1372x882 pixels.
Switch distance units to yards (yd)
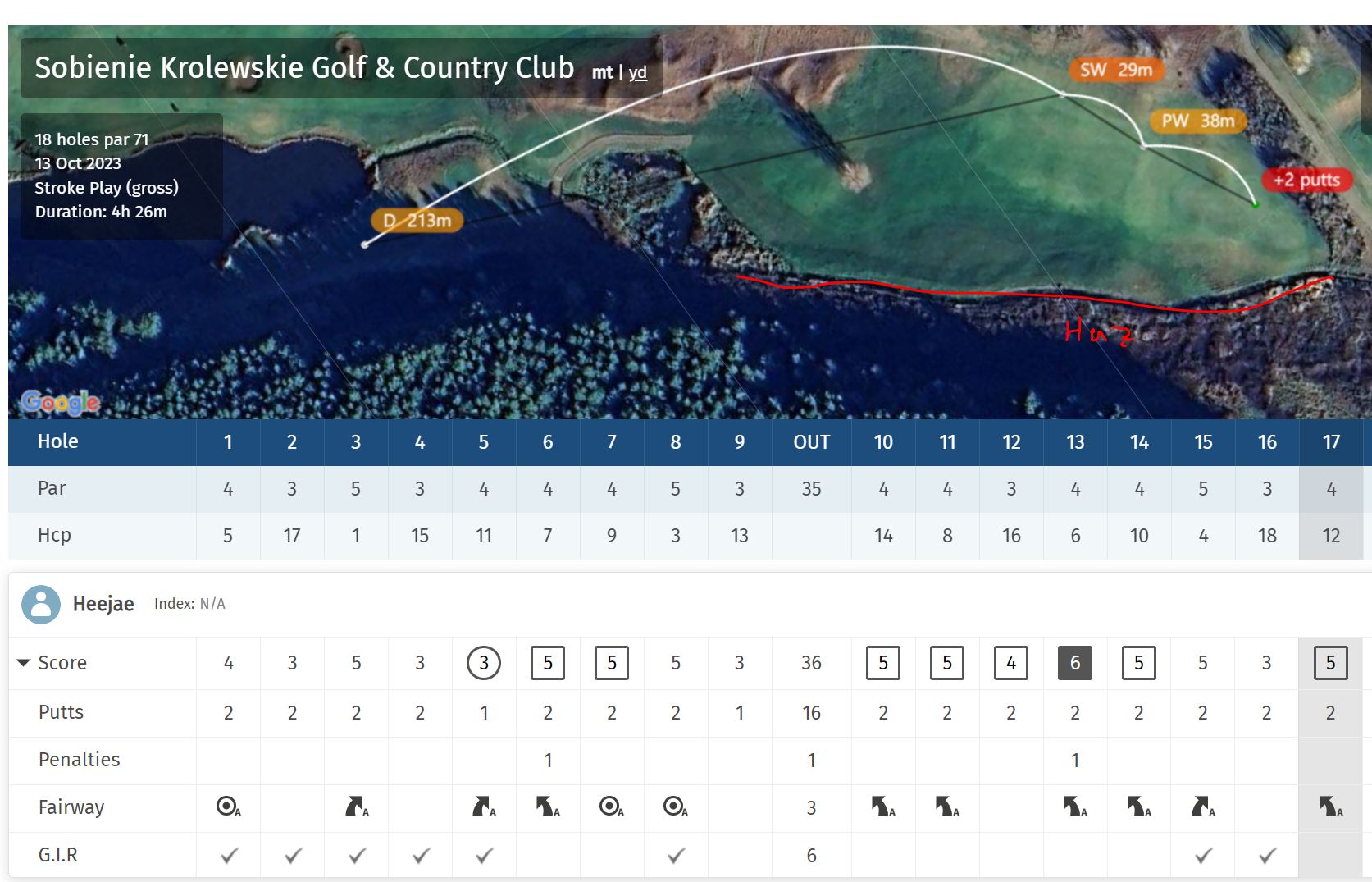pos(638,72)
